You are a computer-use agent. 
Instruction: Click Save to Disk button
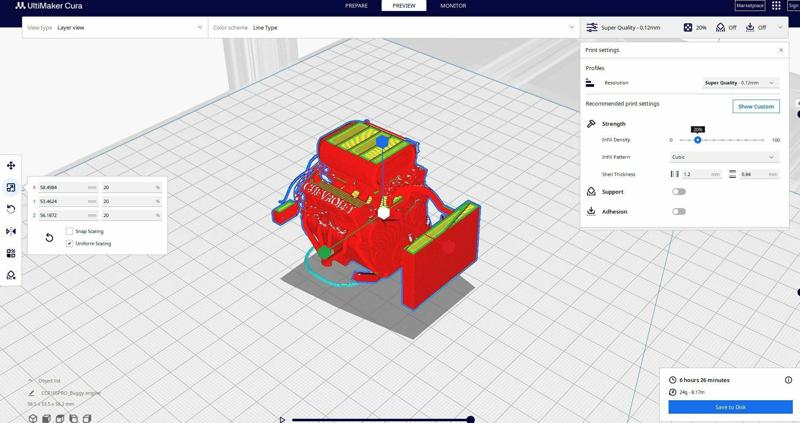[730, 407]
